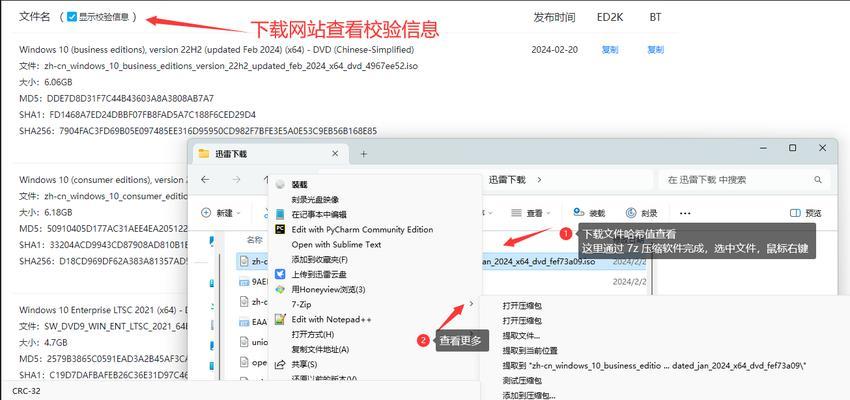Click 迅雷下载 in the address breadcrumb

point(507,179)
